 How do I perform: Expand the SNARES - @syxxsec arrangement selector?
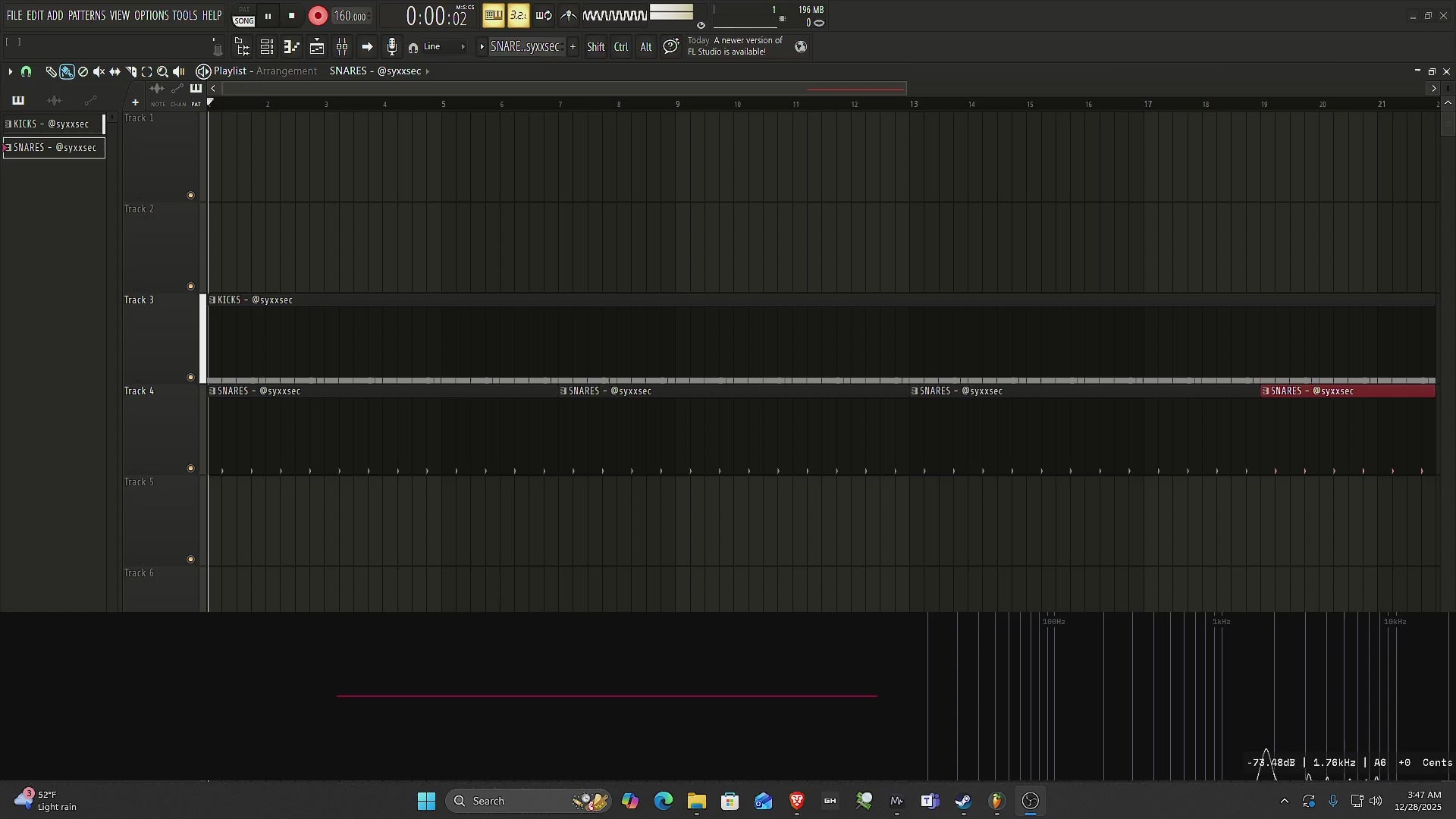click(x=427, y=71)
